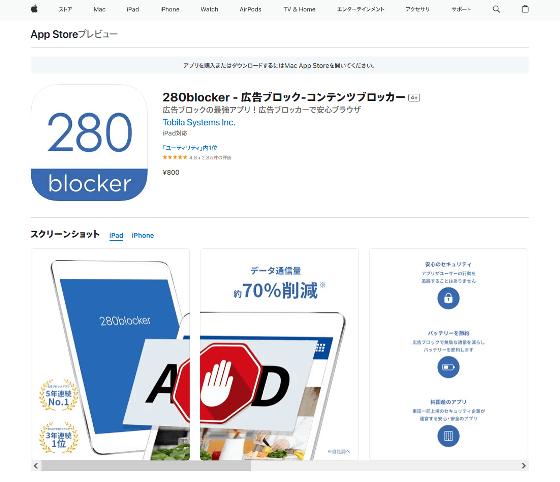
Task: Click the right arrow of screenshot scrollbar
Action: (524, 466)
